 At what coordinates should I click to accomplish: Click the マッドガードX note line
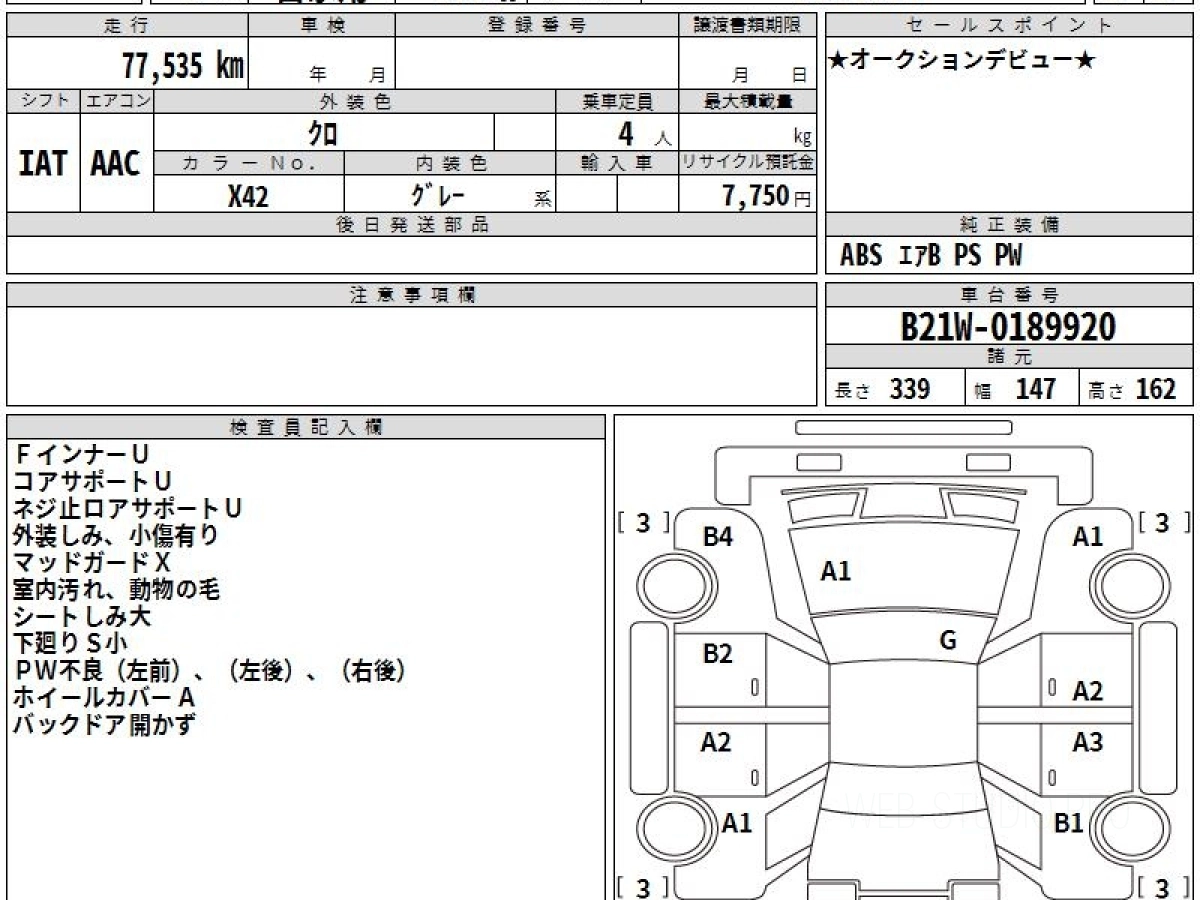[92, 563]
